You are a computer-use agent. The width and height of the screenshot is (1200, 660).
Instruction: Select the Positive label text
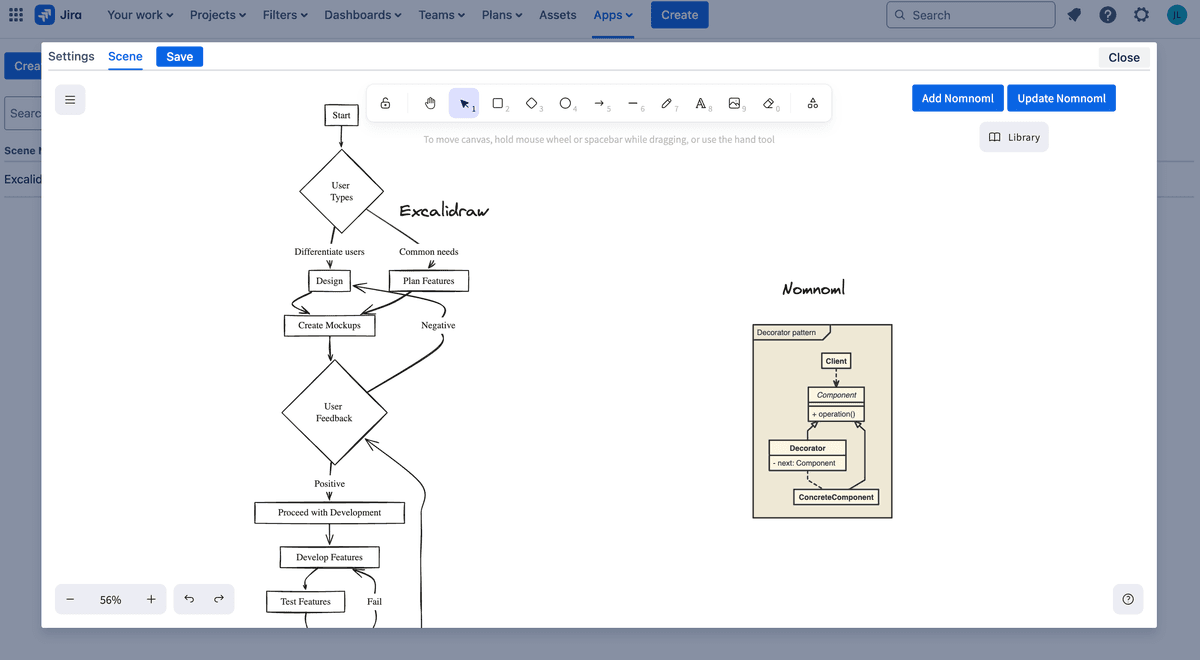pyautogui.click(x=329, y=484)
